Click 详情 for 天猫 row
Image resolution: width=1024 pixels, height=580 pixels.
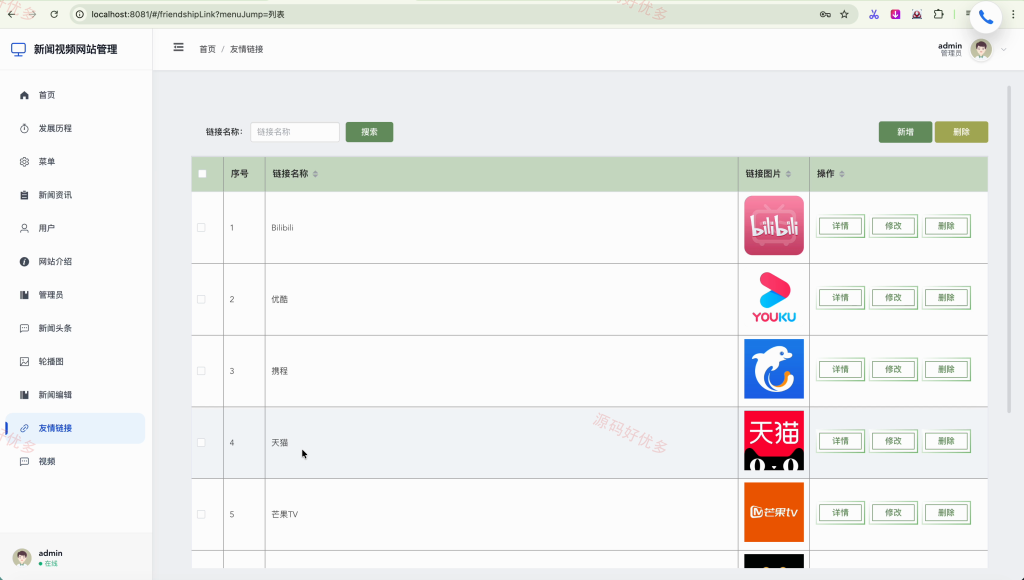pos(840,442)
